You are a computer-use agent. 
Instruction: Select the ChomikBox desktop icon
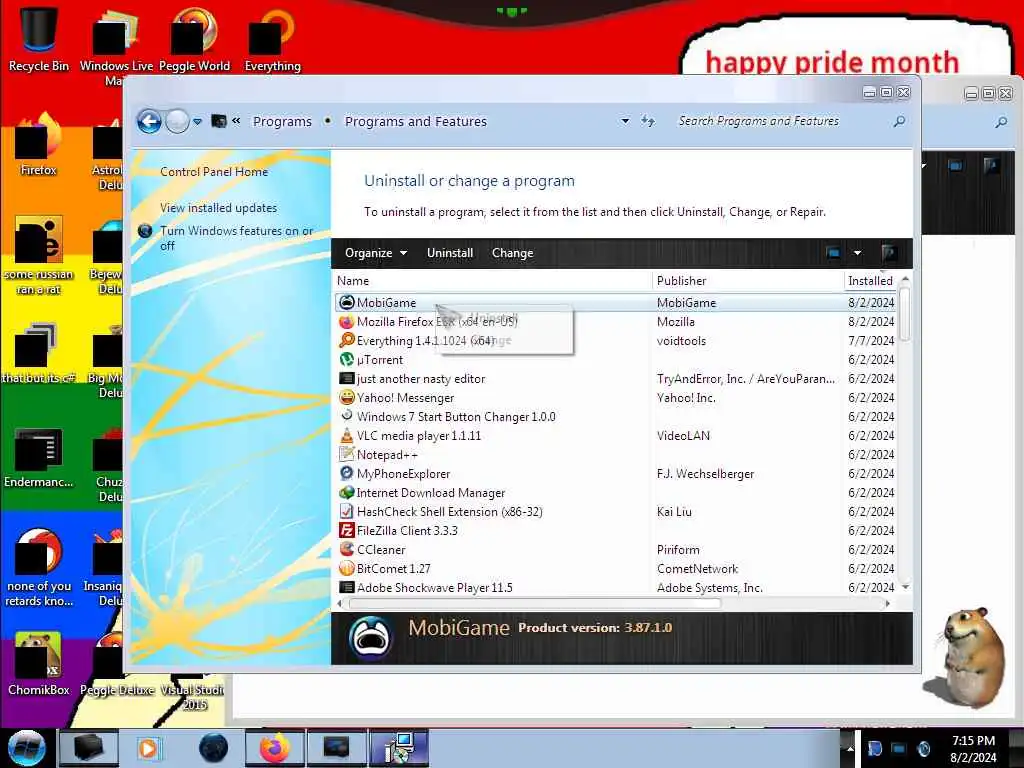point(39,664)
